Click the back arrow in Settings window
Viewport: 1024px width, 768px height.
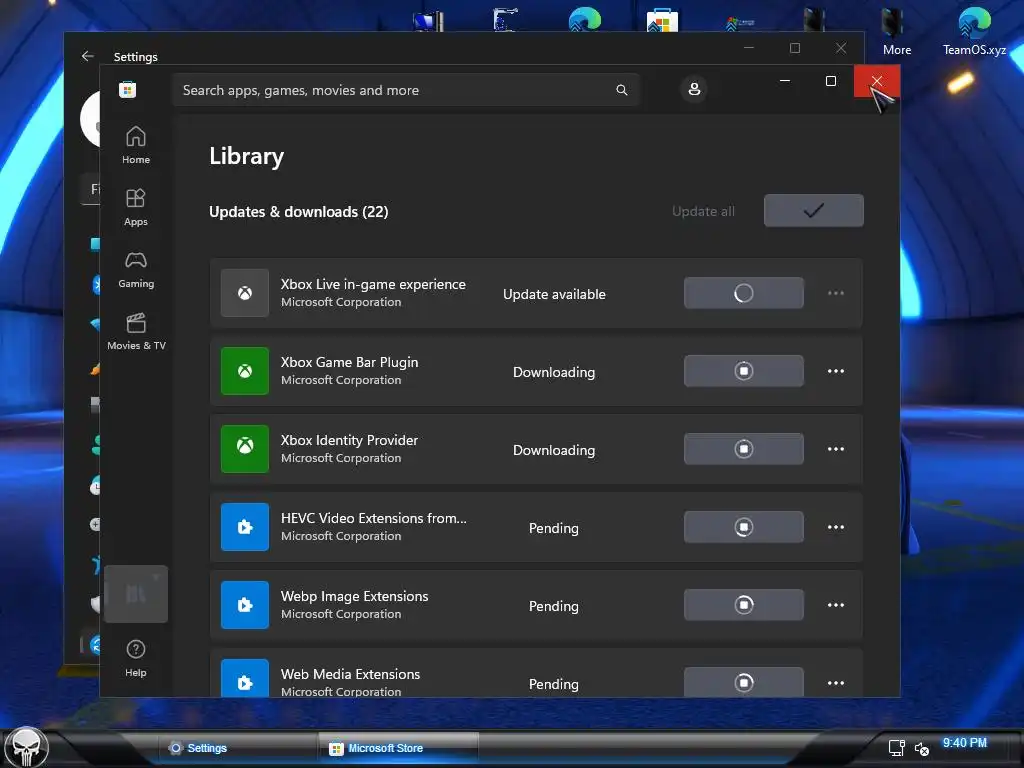point(88,56)
